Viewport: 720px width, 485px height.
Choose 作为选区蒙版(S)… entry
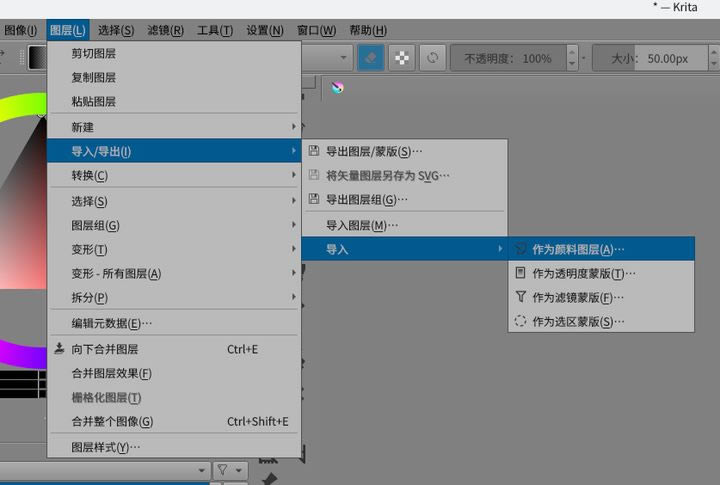601,321
